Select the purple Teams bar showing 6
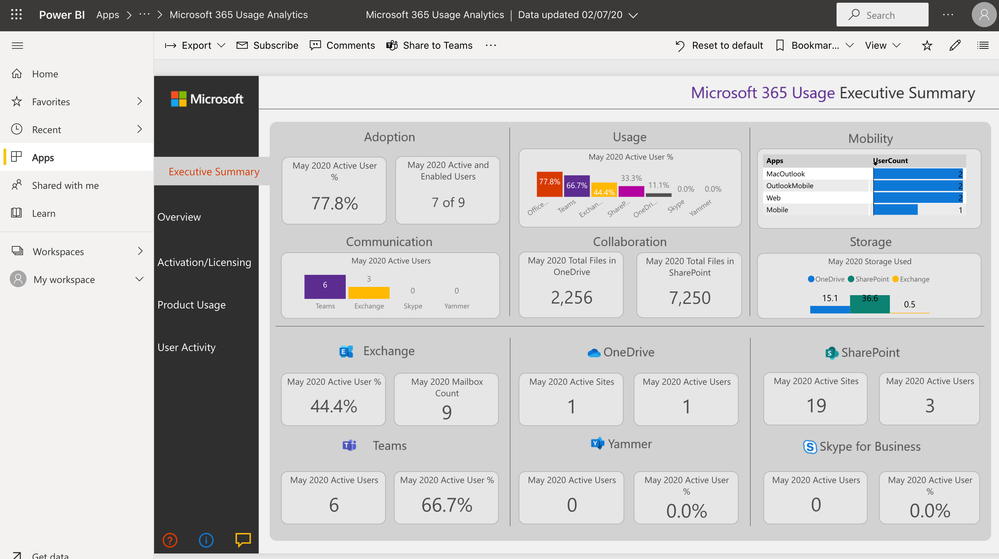Viewport: 999px width, 559px height. pos(325,287)
